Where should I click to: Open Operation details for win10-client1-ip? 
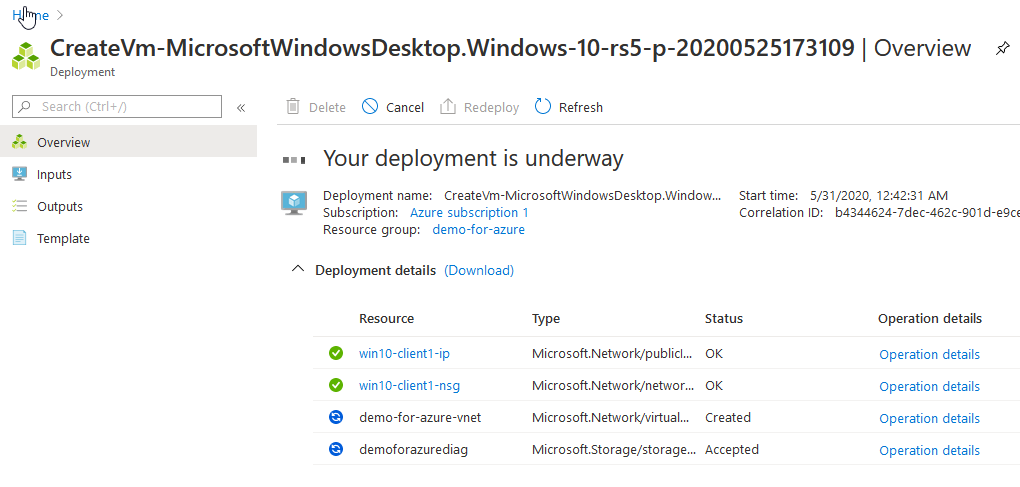[929, 354]
